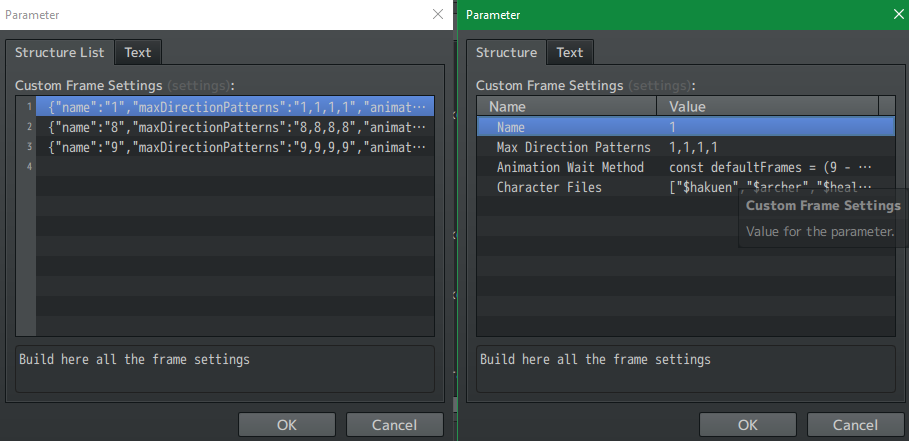Viewport: 909px width, 441px height.
Task: Select the highlighted Name parameter row
Action: click(x=685, y=127)
